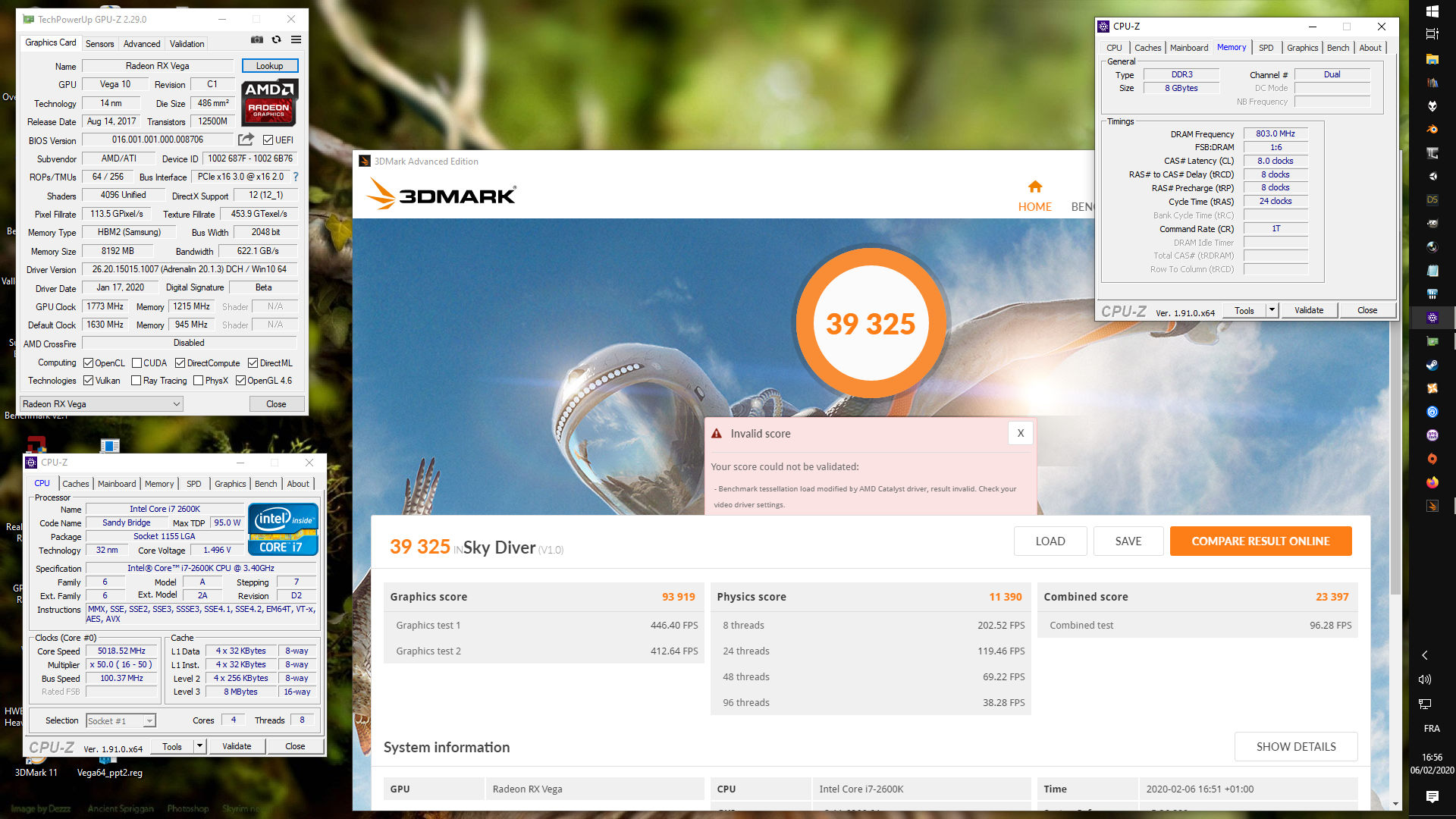1456x819 pixels.
Task: Open Graphics tab in bottom CPU-Z window
Action: point(230,484)
